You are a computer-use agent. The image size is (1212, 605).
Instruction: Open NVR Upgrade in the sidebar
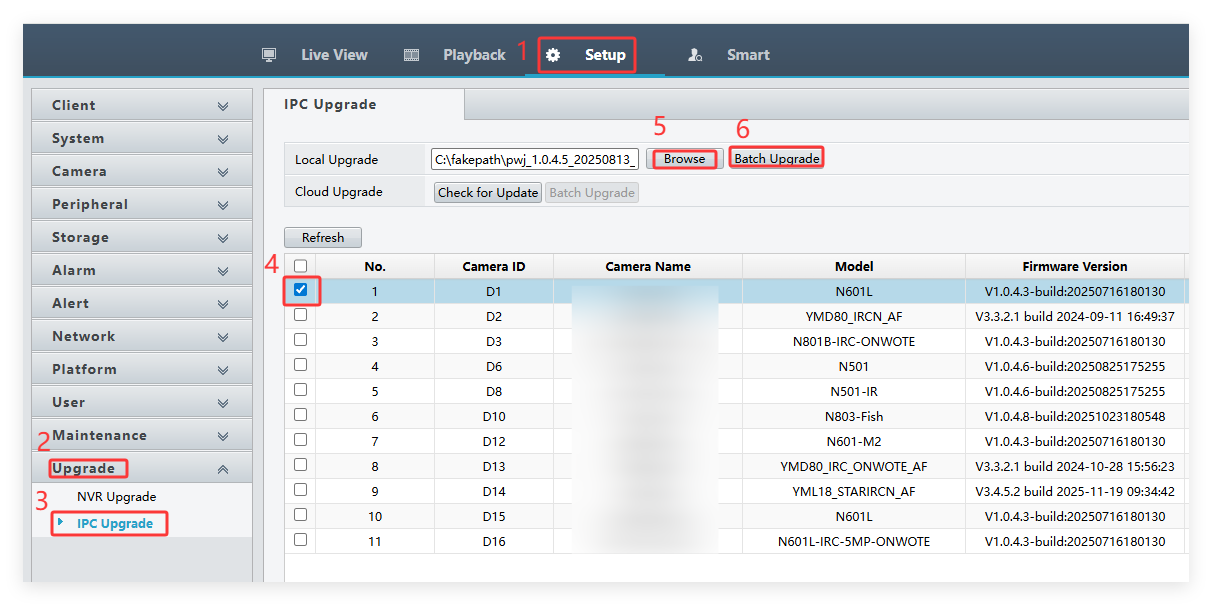116,497
